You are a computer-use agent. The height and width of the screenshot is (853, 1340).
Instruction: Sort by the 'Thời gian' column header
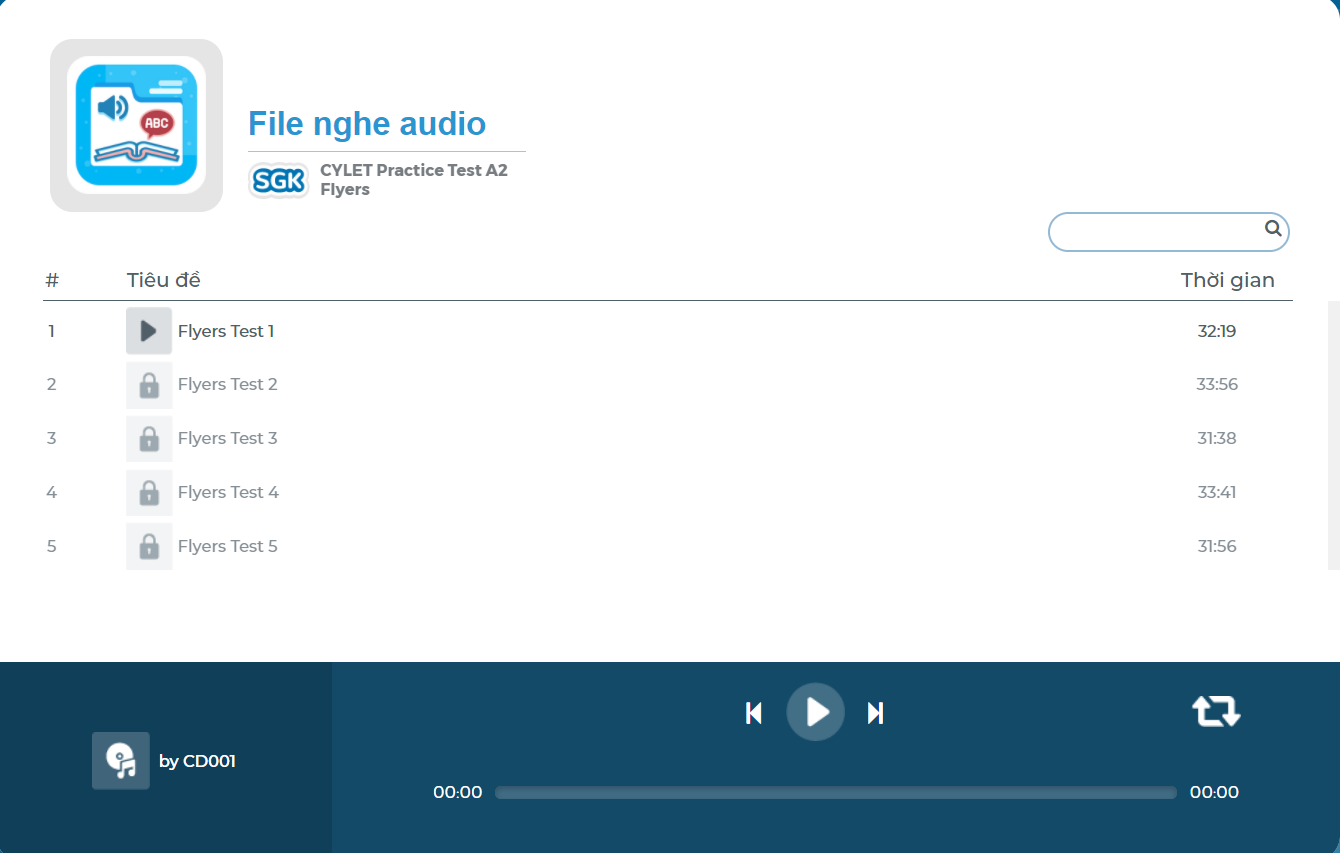[1228, 280]
